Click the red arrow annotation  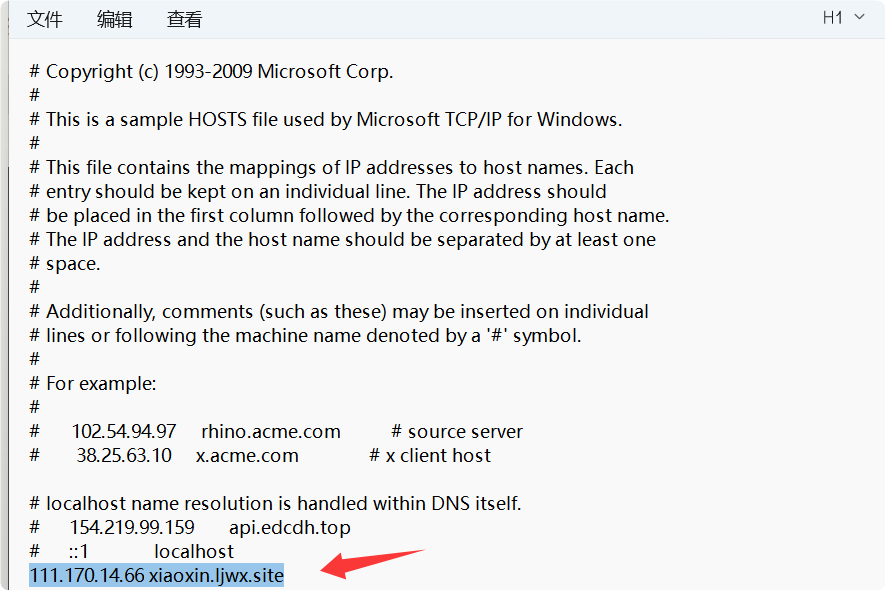[371, 562]
